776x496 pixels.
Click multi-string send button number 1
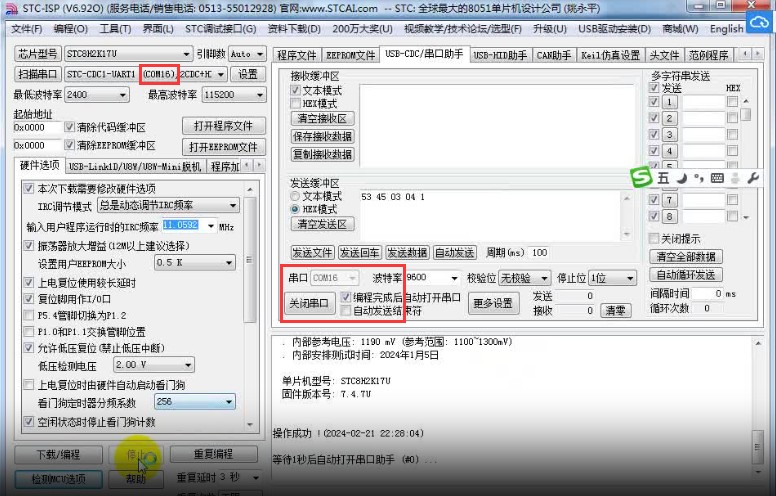point(669,102)
